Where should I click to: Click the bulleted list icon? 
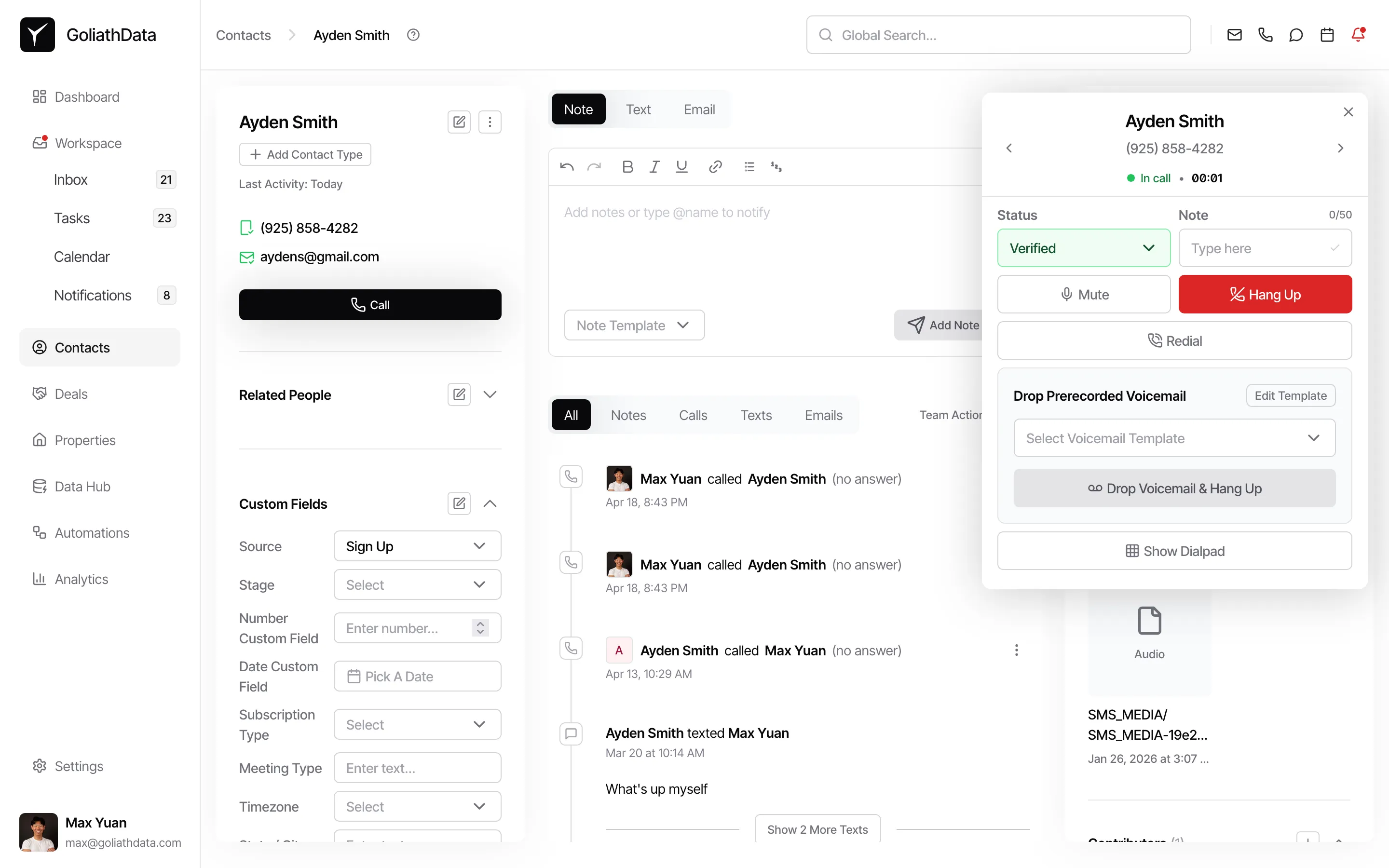749,167
